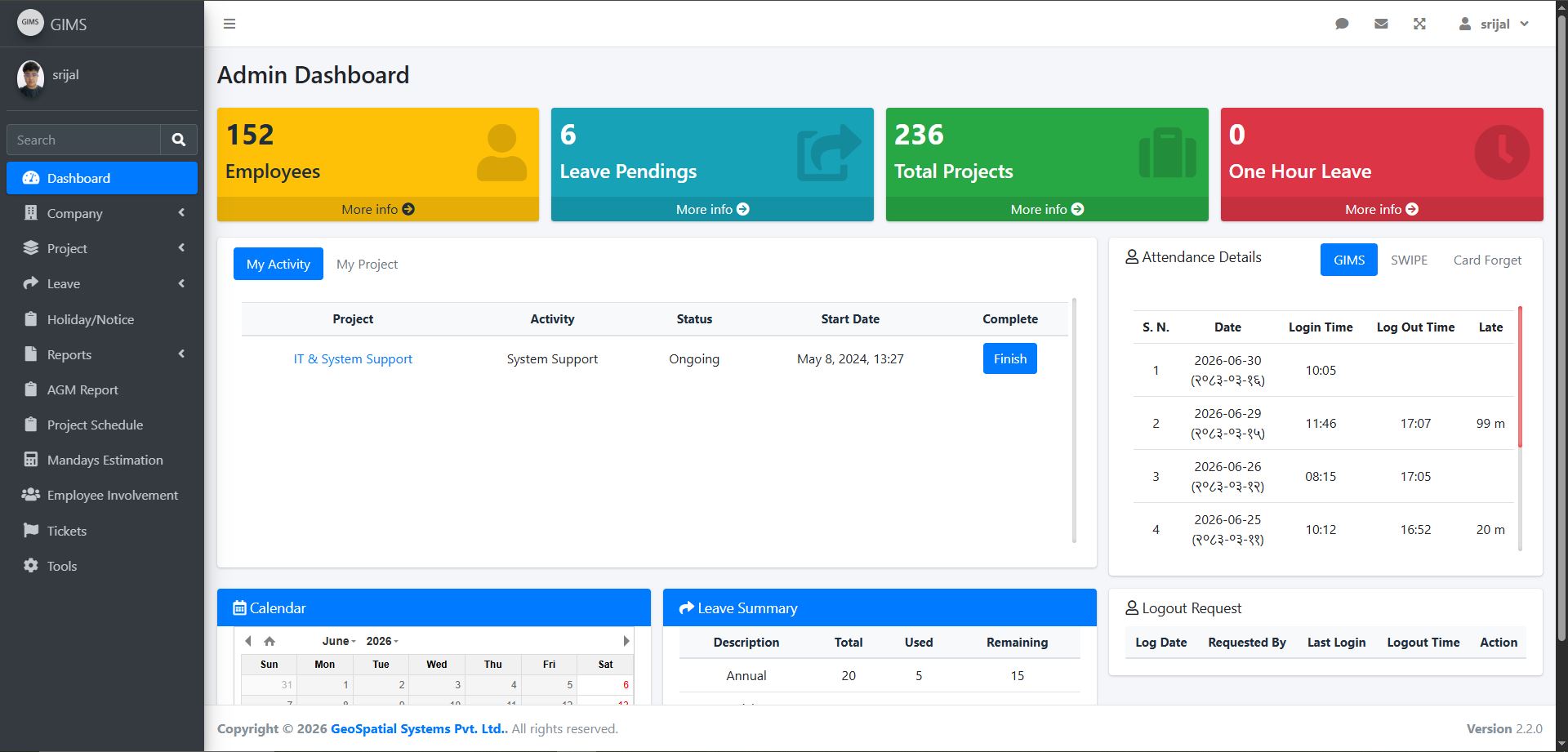1568x752 pixels.
Task: Open the srijal user dropdown
Action: click(1494, 24)
